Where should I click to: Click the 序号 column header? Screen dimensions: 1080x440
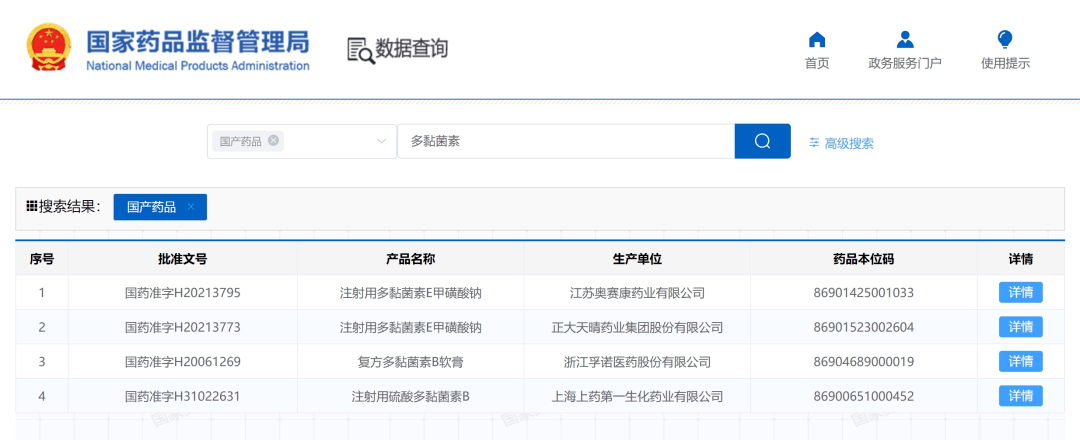tap(42, 259)
